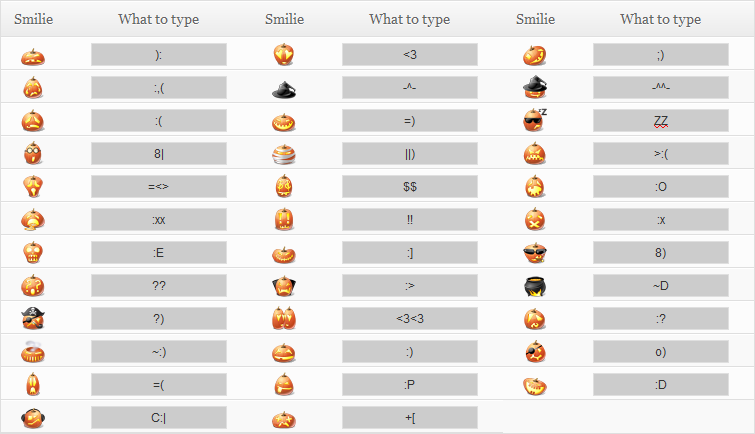Click the last 'What to type' header
The width and height of the screenshot is (755, 434).
661,19
